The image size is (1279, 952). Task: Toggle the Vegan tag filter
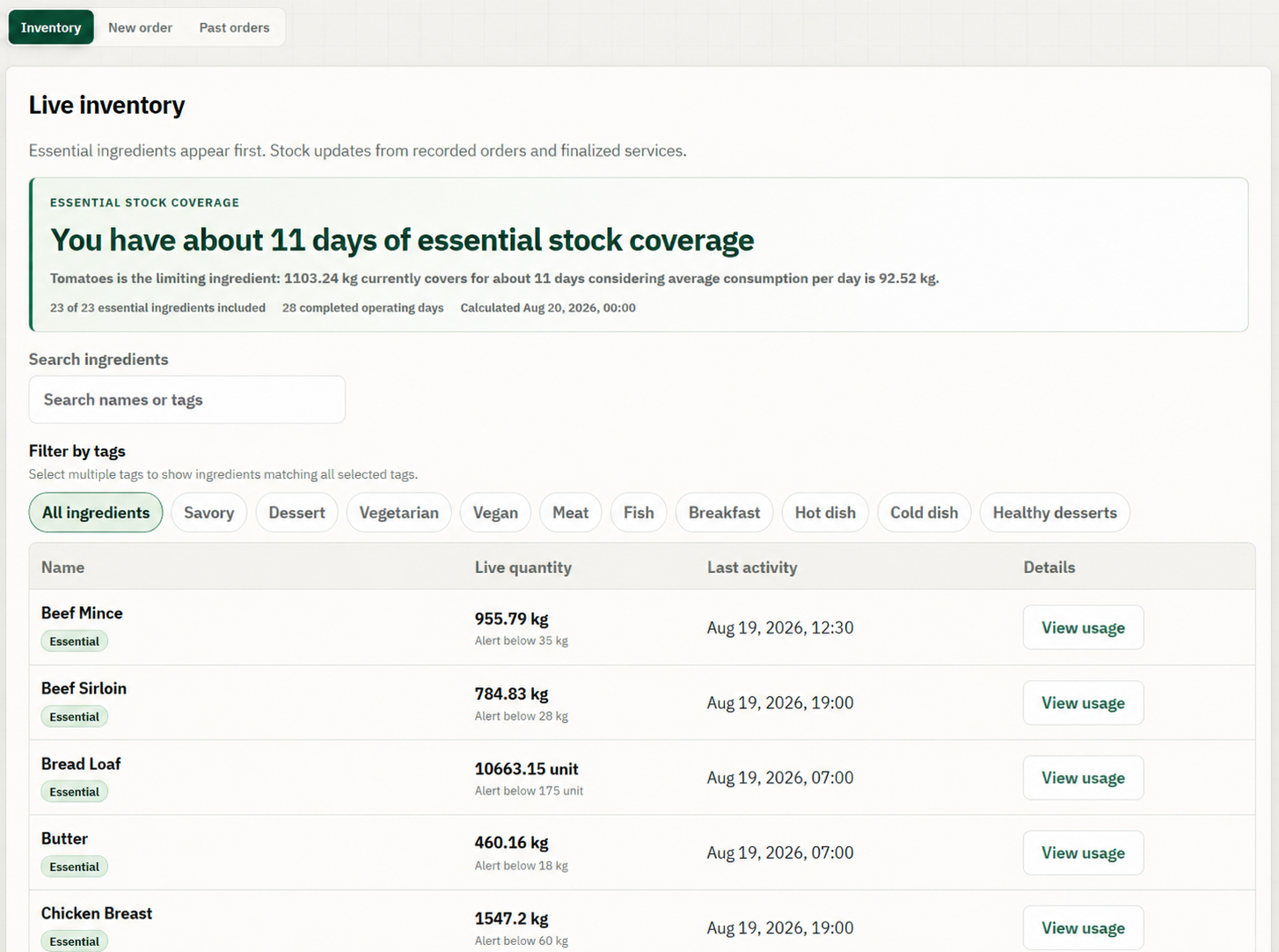pos(495,513)
